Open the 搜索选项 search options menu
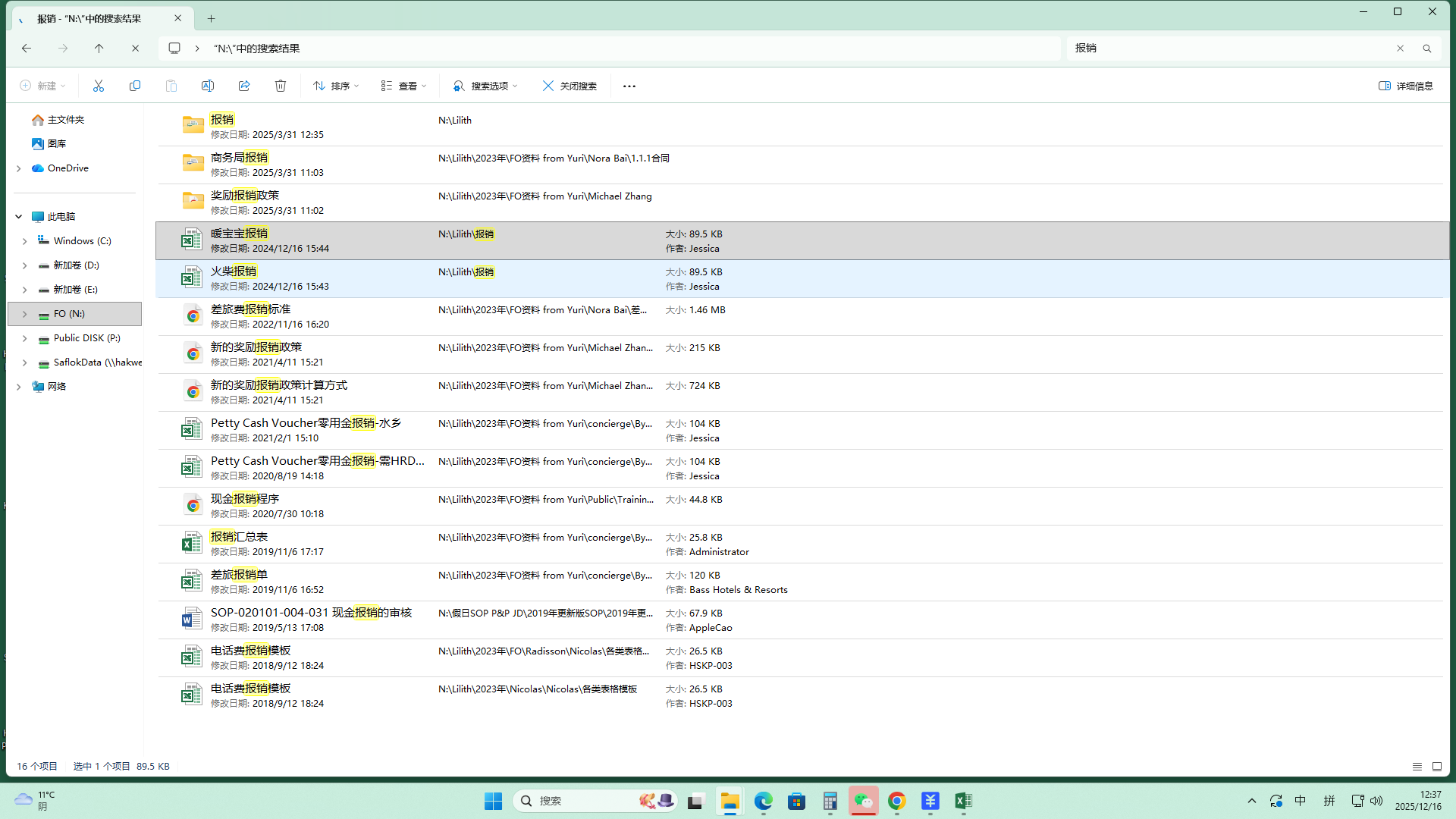The height and width of the screenshot is (819, 1456). pos(485,86)
